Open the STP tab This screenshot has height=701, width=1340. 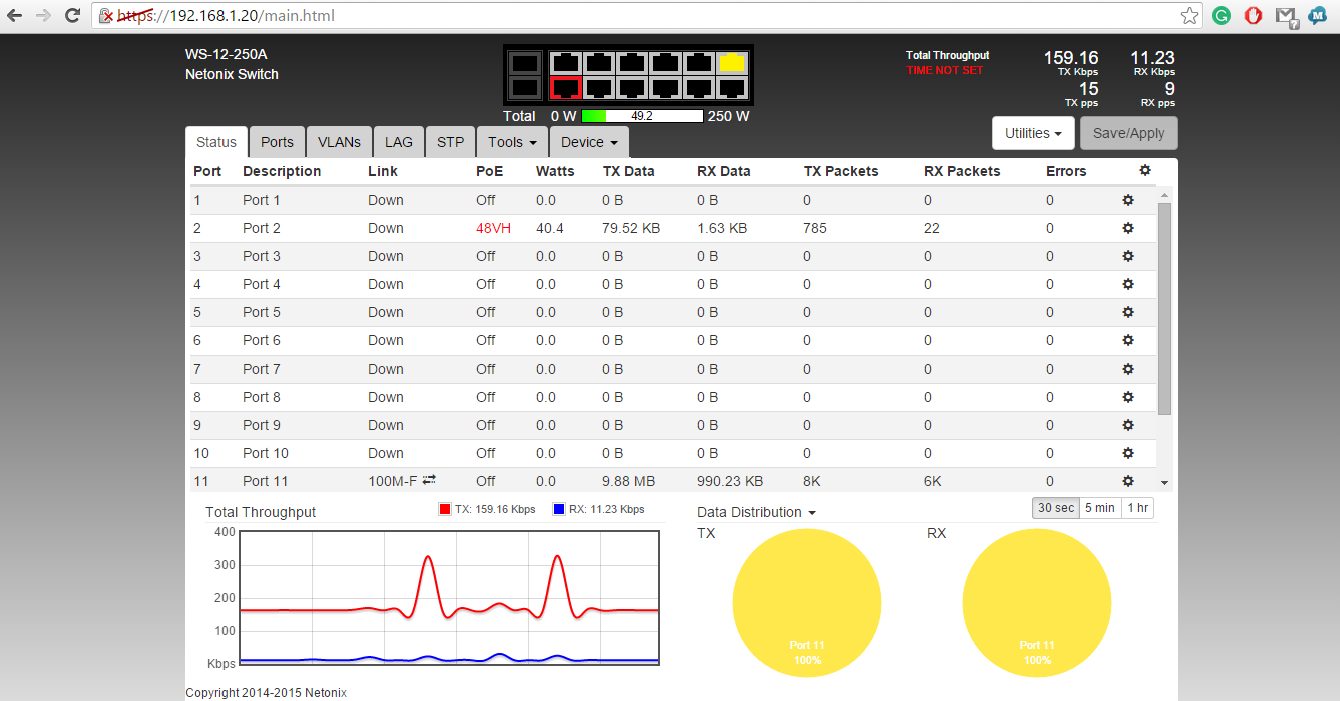(450, 142)
